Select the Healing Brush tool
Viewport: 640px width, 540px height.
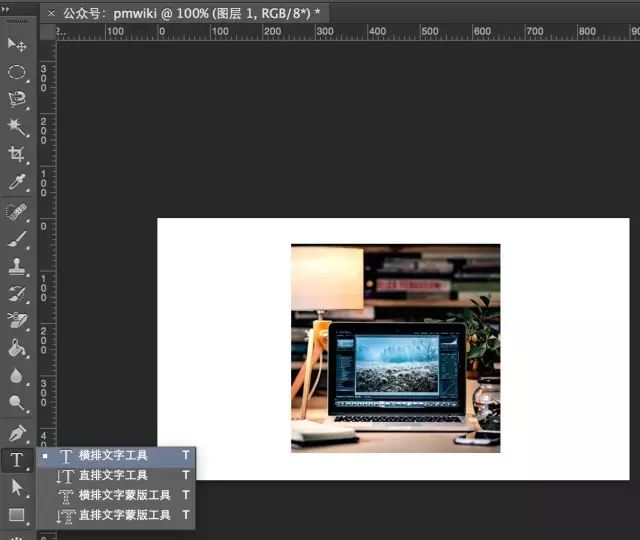17,212
